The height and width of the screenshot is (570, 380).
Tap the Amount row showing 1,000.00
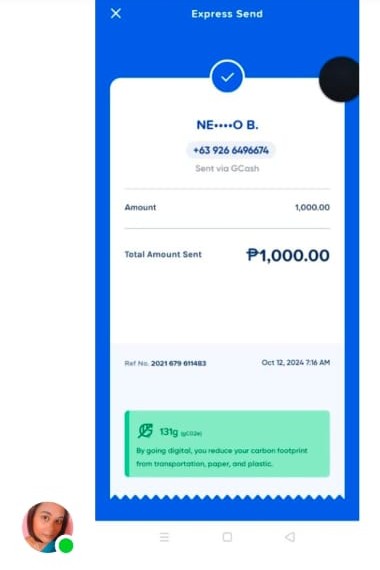coord(227,208)
